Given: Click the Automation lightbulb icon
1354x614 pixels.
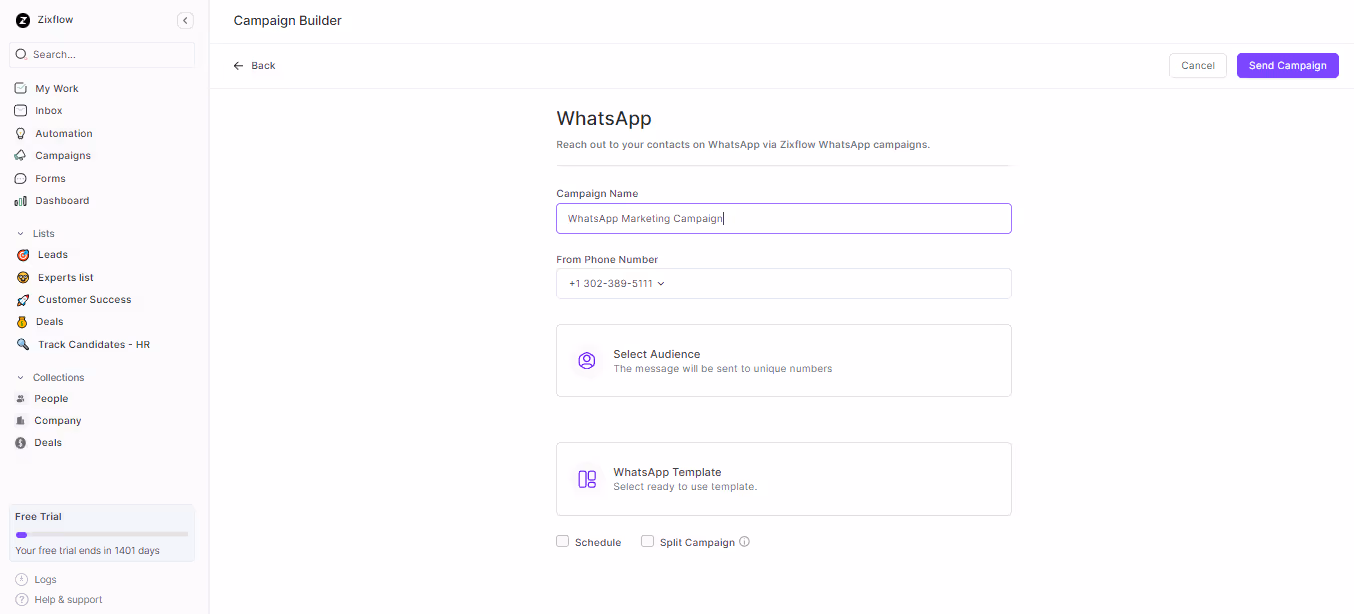Looking at the screenshot, I should click(21, 133).
